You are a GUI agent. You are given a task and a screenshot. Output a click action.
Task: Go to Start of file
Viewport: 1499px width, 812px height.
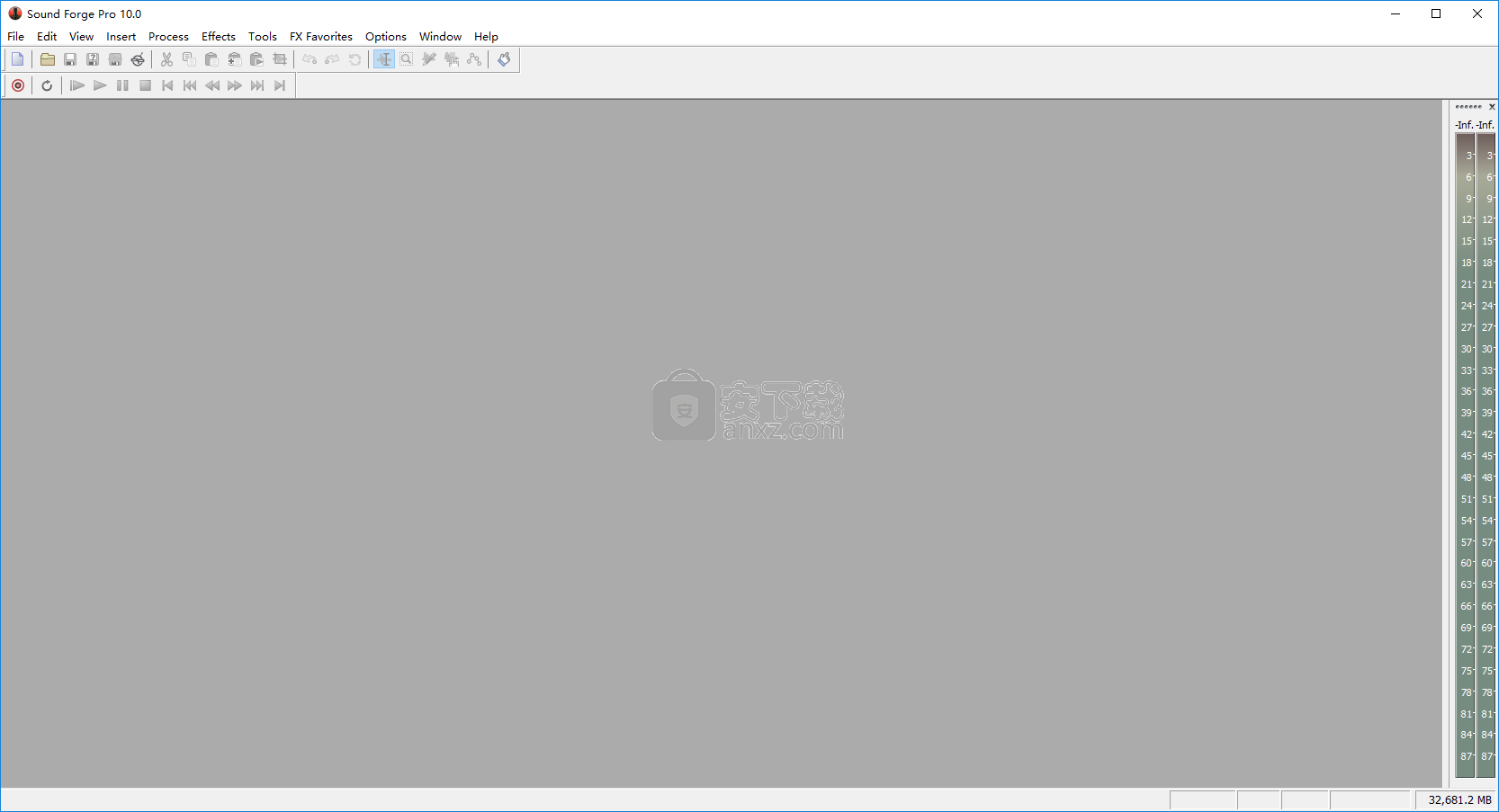click(167, 85)
